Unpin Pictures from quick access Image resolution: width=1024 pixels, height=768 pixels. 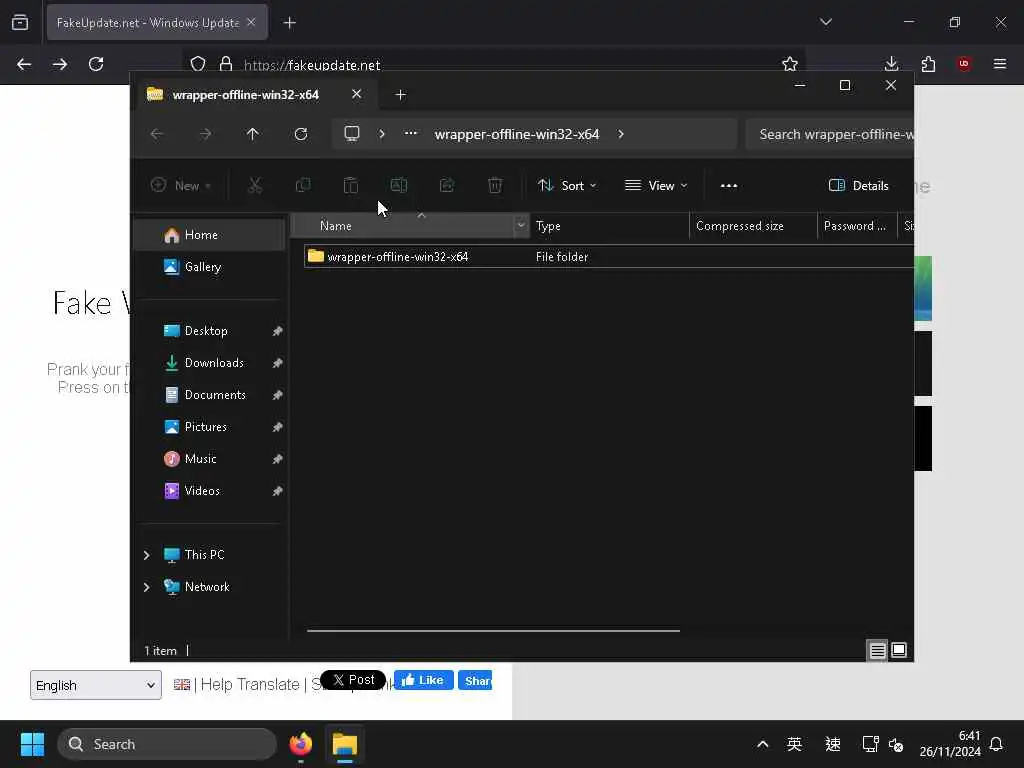point(278,427)
